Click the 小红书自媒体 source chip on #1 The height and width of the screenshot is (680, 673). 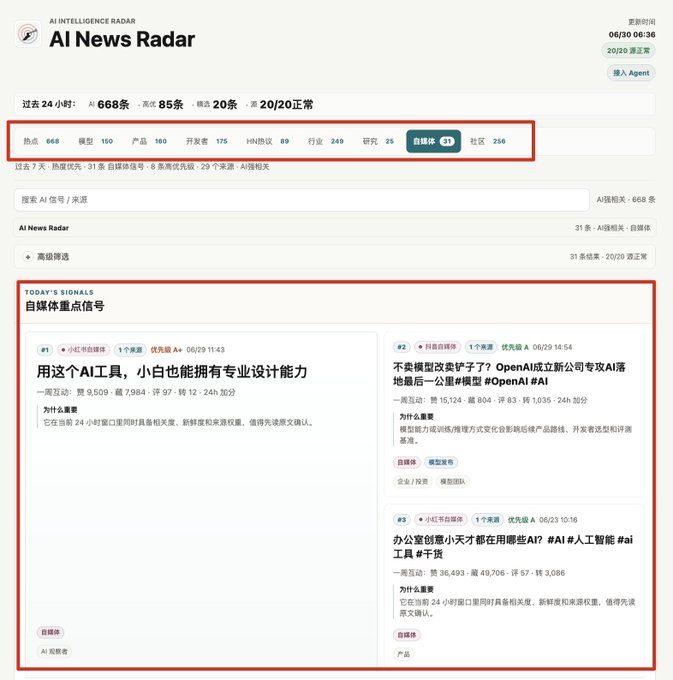(x=84, y=350)
